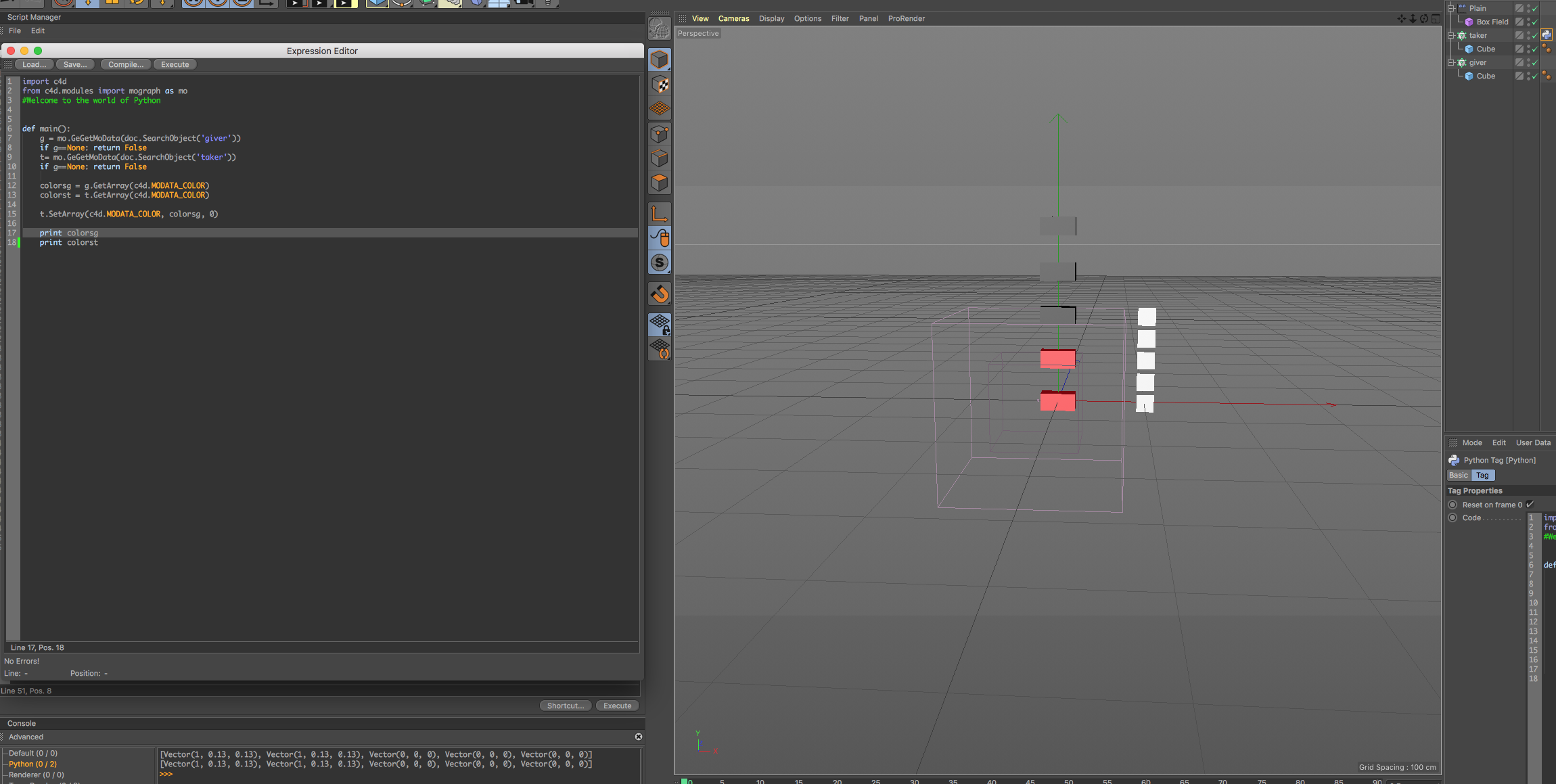
Task: Switch to the Basic tab
Action: pyautogui.click(x=1459, y=476)
